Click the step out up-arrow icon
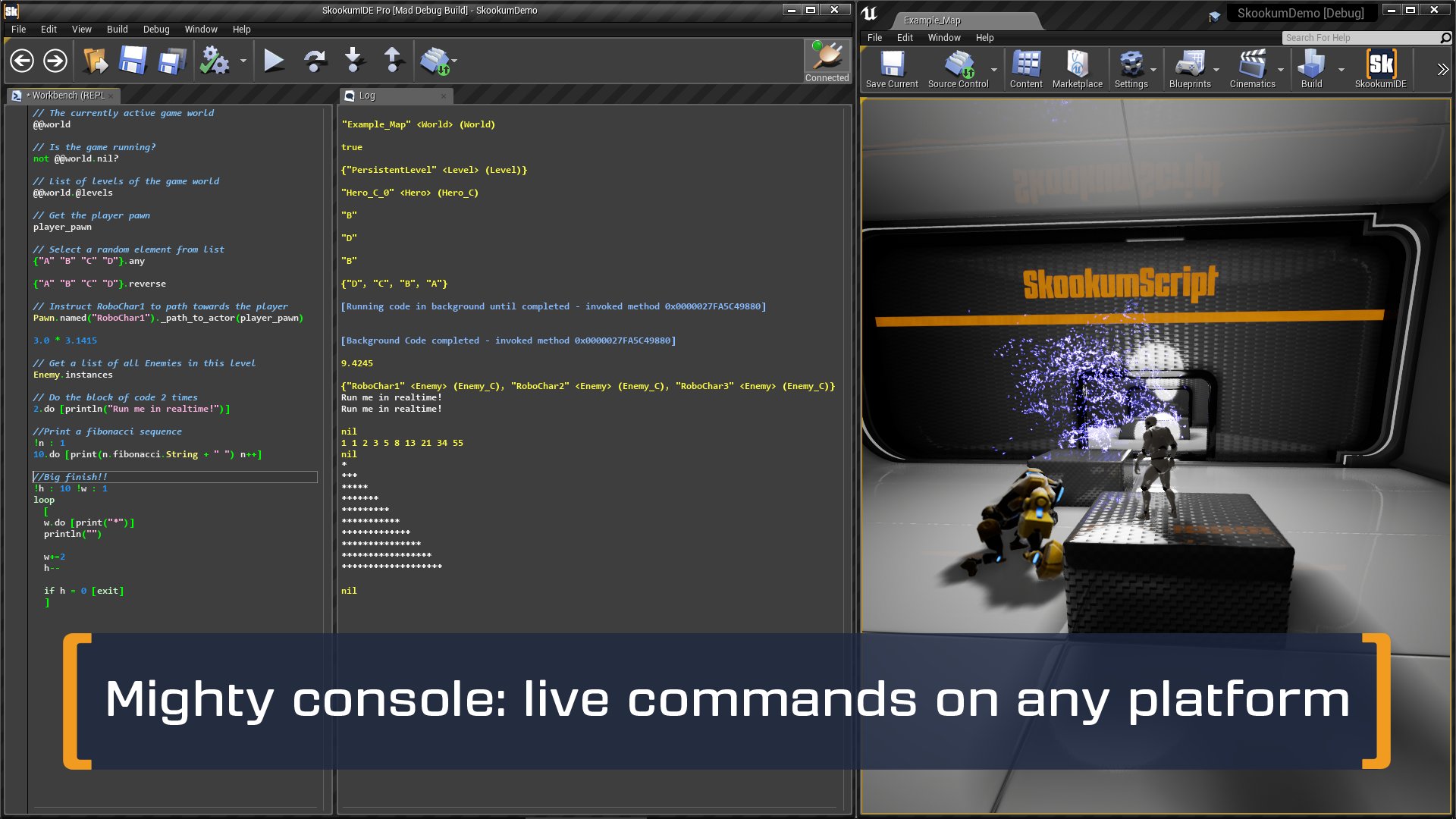 click(393, 61)
